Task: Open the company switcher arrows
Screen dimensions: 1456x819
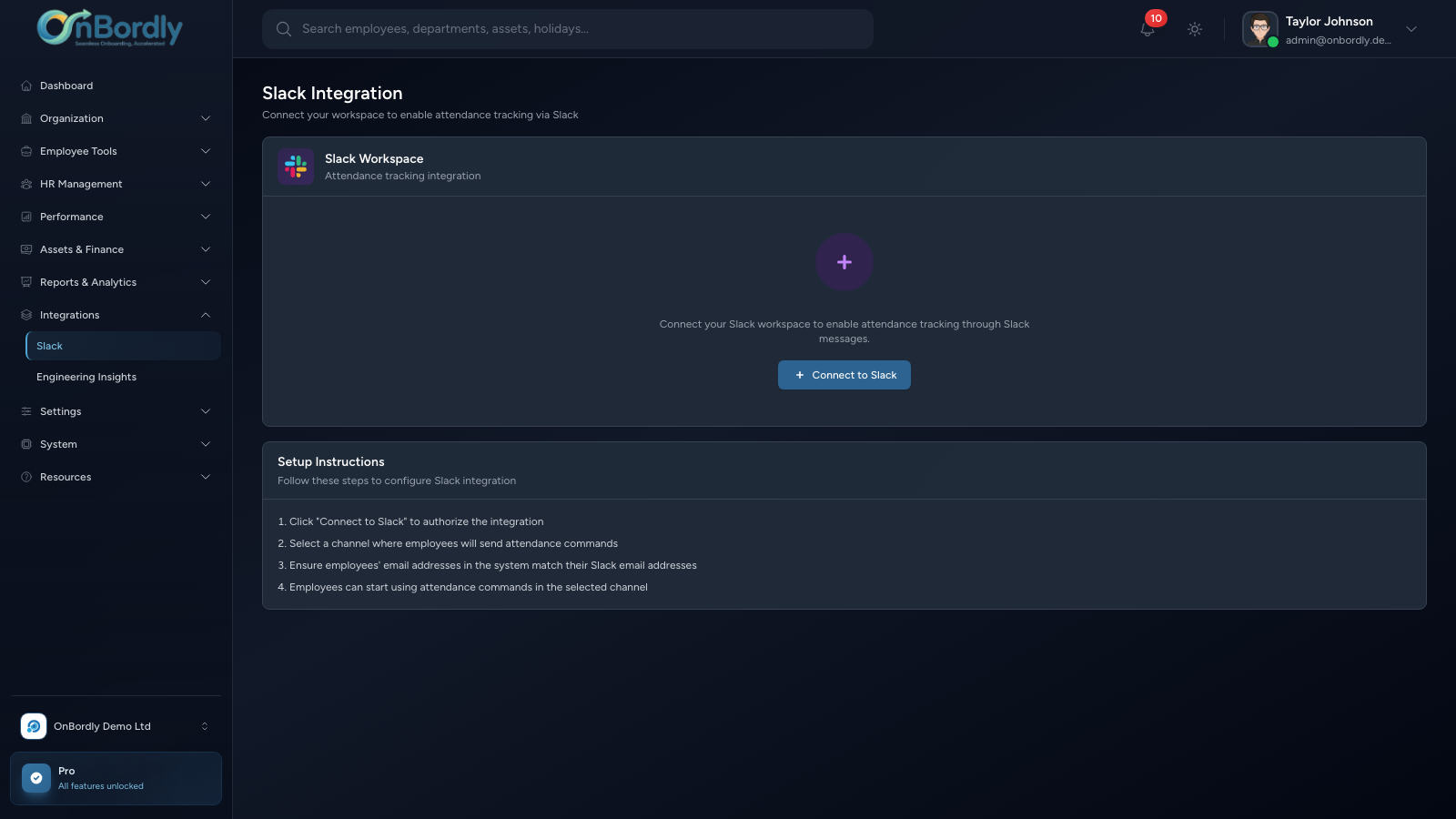Action: [205, 726]
